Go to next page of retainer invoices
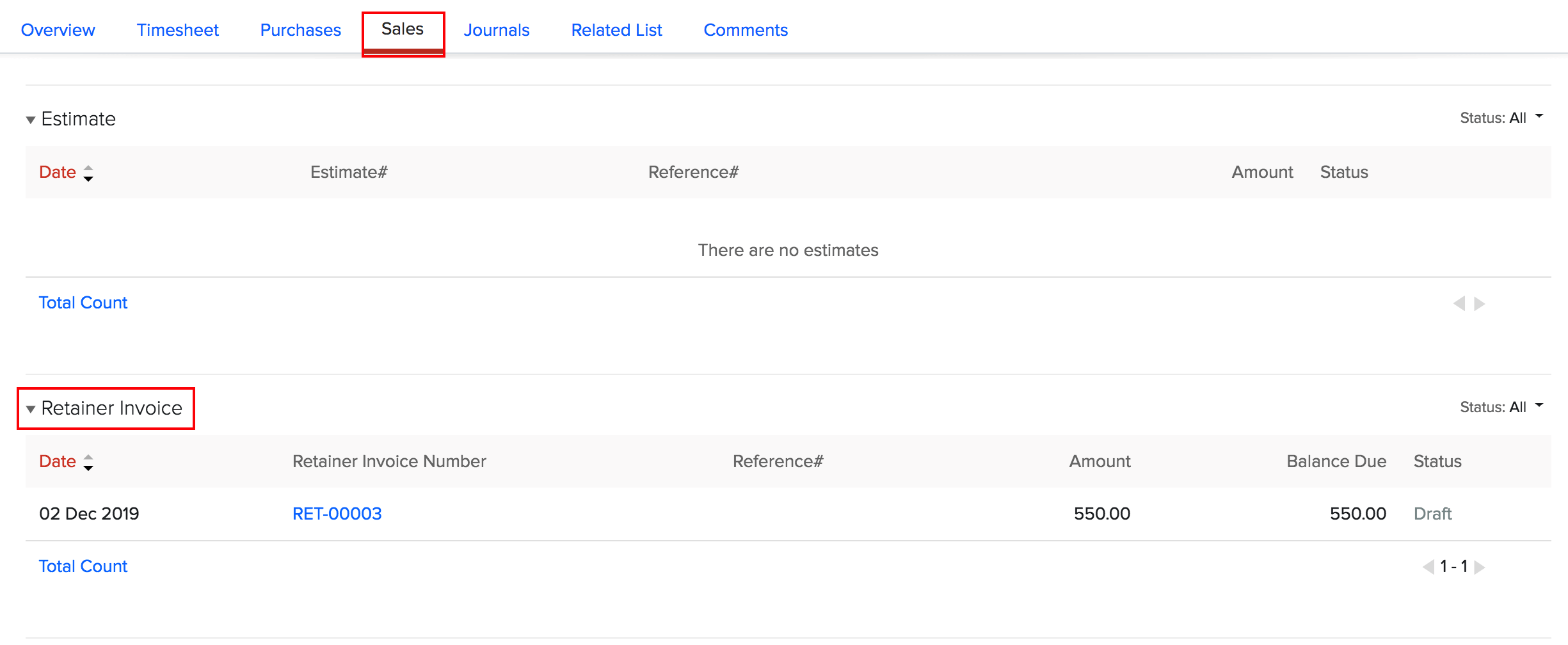This screenshot has width=1568, height=645. 1480,567
